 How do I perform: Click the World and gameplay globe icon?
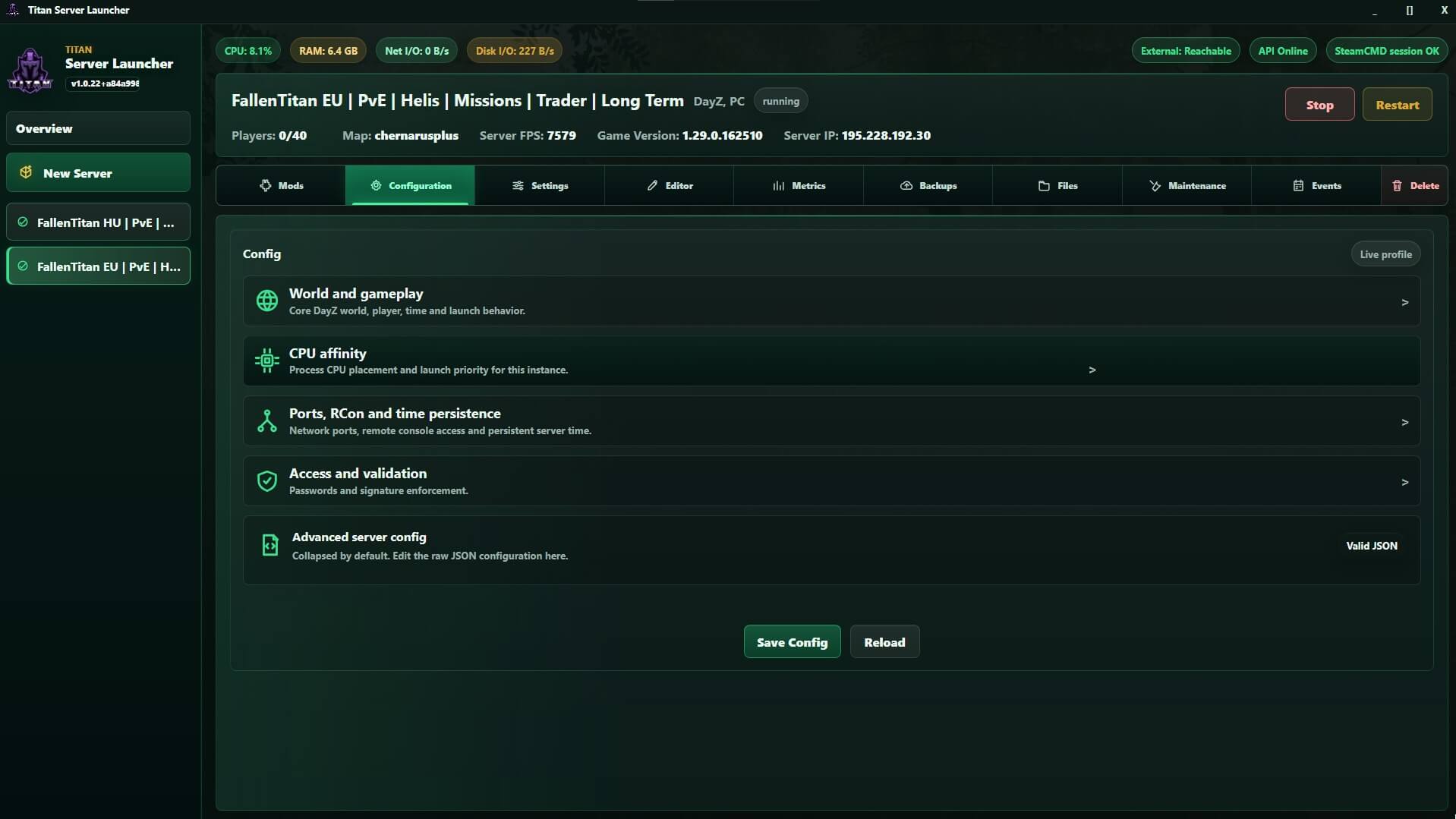coord(267,301)
